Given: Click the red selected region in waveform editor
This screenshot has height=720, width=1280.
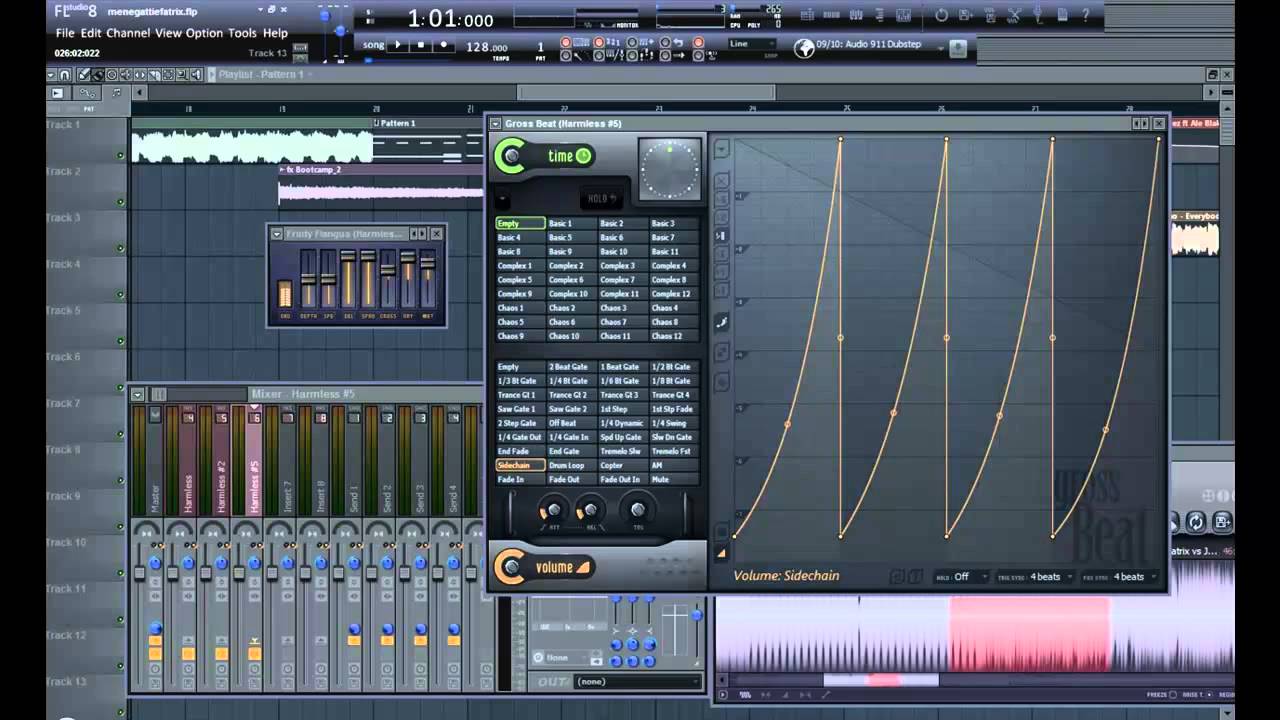Looking at the screenshot, I should (1029, 634).
